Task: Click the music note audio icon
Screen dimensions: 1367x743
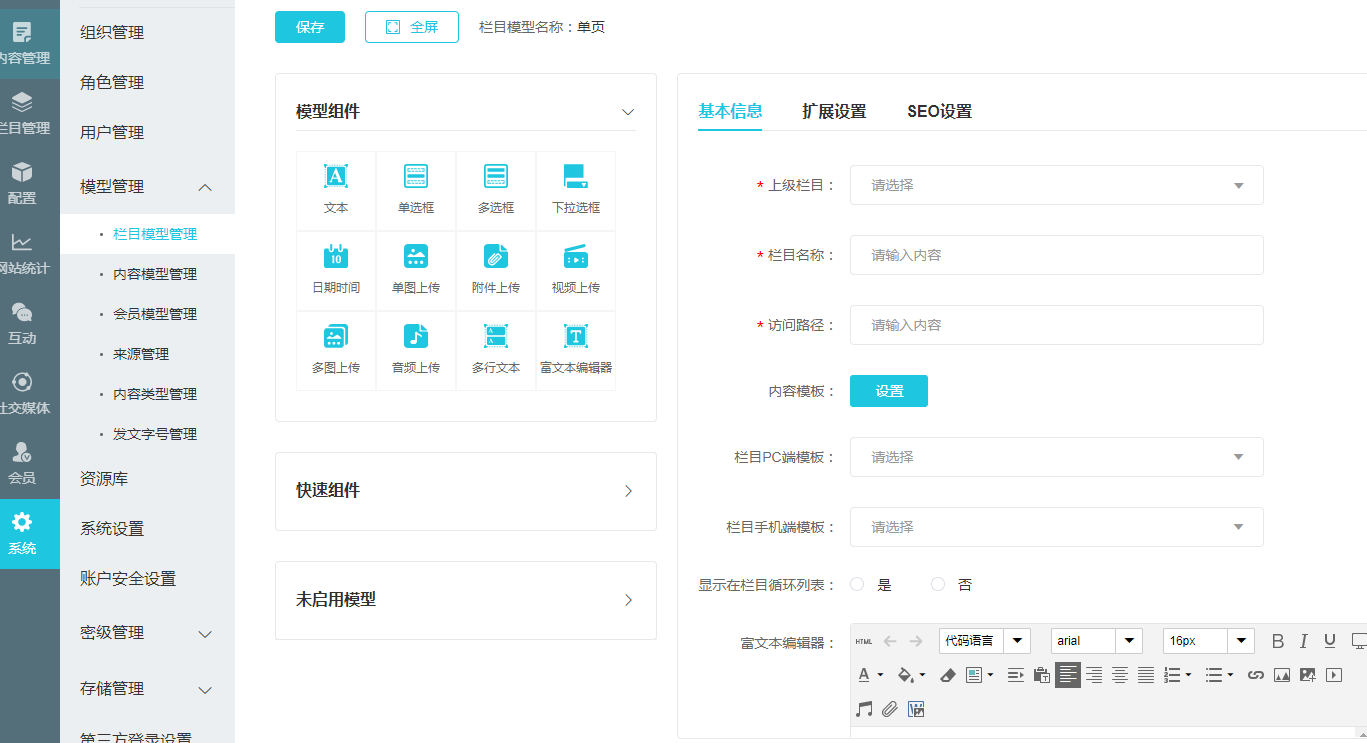Action: pyautogui.click(x=864, y=709)
